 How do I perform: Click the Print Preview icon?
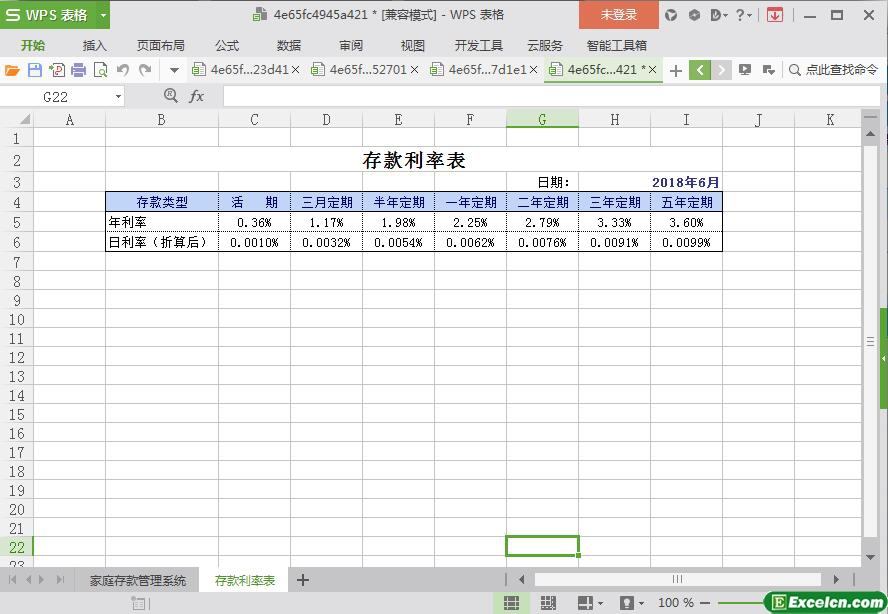coord(100,70)
